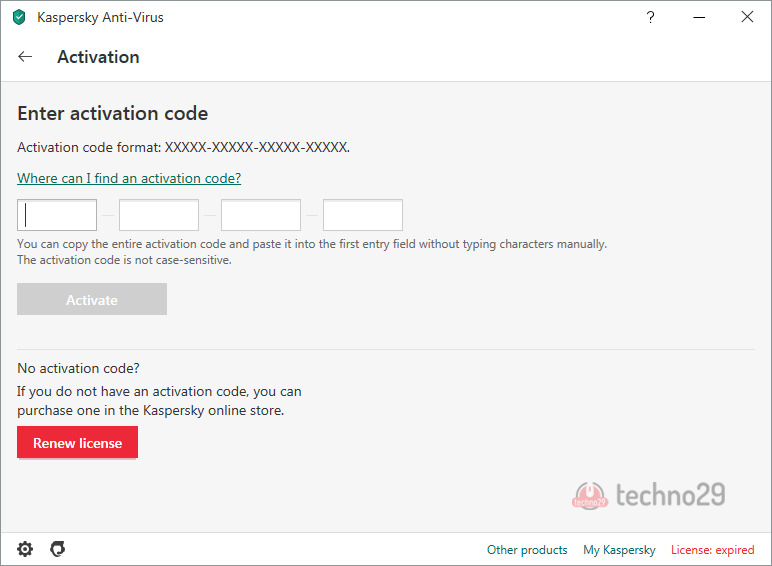Click the grey Activate button
The height and width of the screenshot is (566, 772).
(x=92, y=299)
